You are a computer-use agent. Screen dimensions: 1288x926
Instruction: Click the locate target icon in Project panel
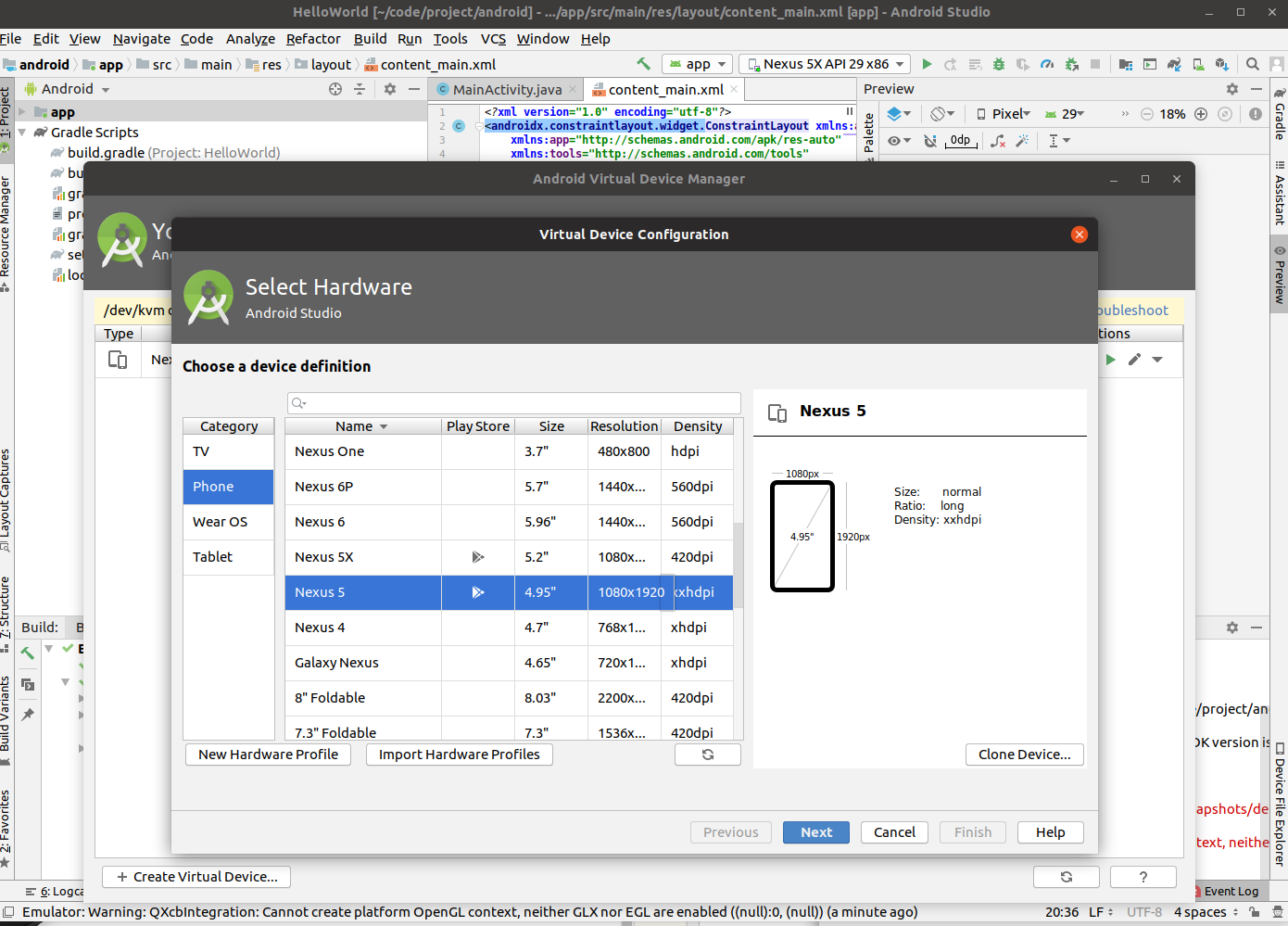point(335,89)
